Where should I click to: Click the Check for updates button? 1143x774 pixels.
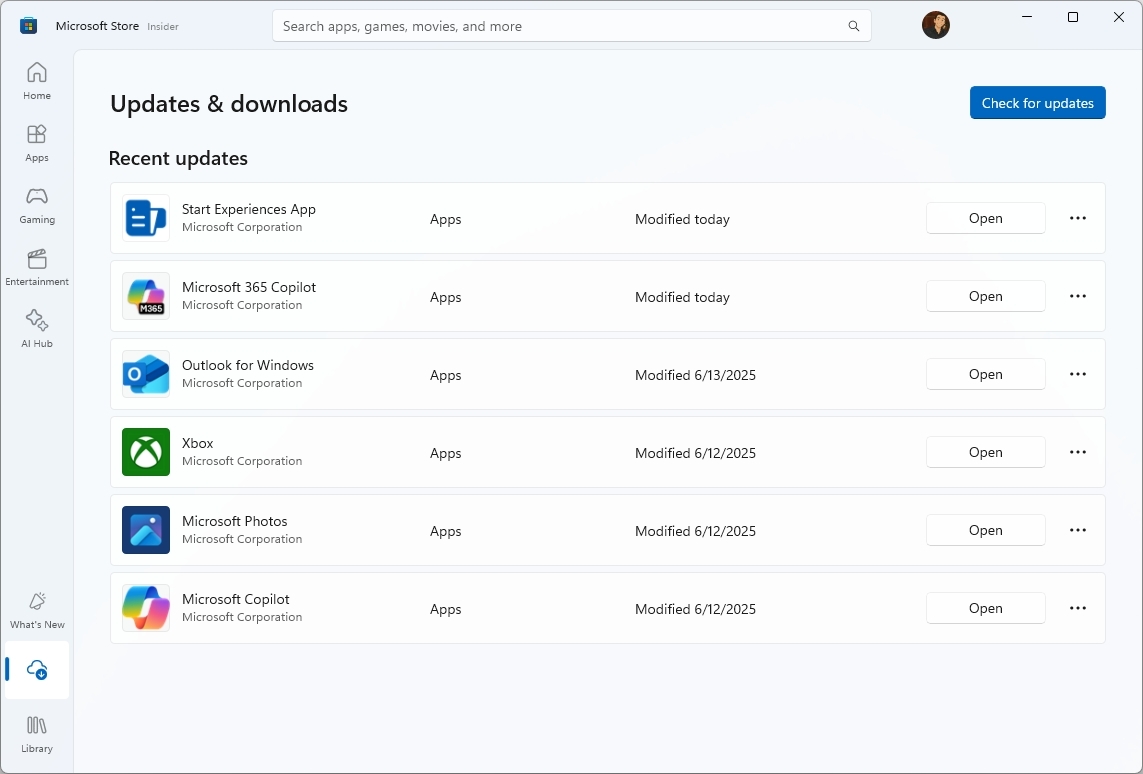pyautogui.click(x=1037, y=102)
